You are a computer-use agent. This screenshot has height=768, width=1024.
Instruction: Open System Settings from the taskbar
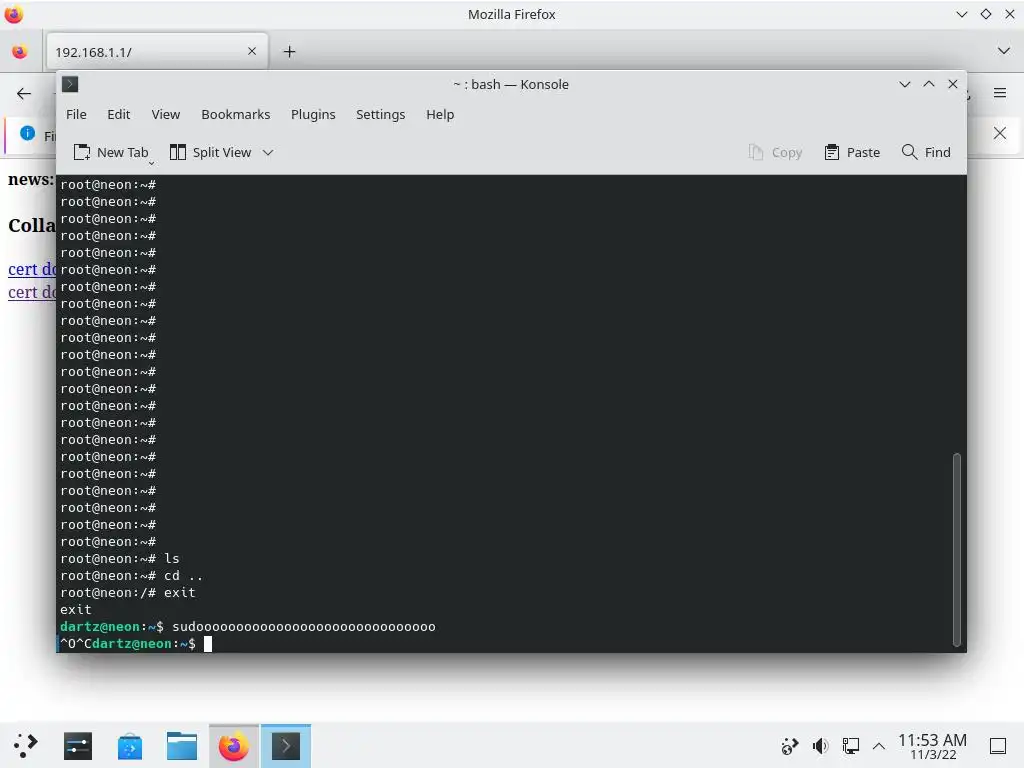pos(78,746)
